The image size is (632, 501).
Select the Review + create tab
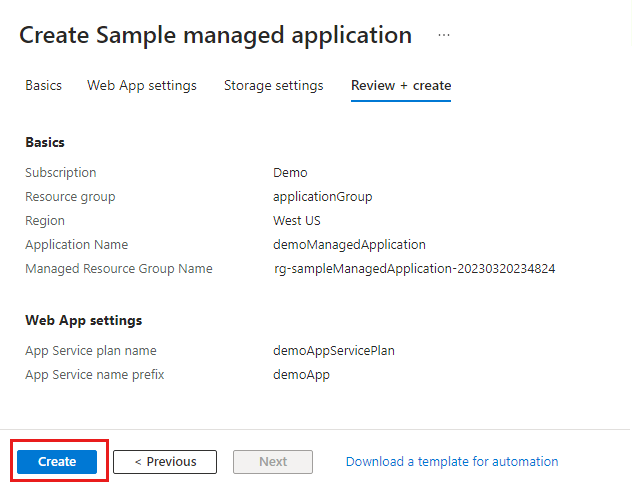400,86
